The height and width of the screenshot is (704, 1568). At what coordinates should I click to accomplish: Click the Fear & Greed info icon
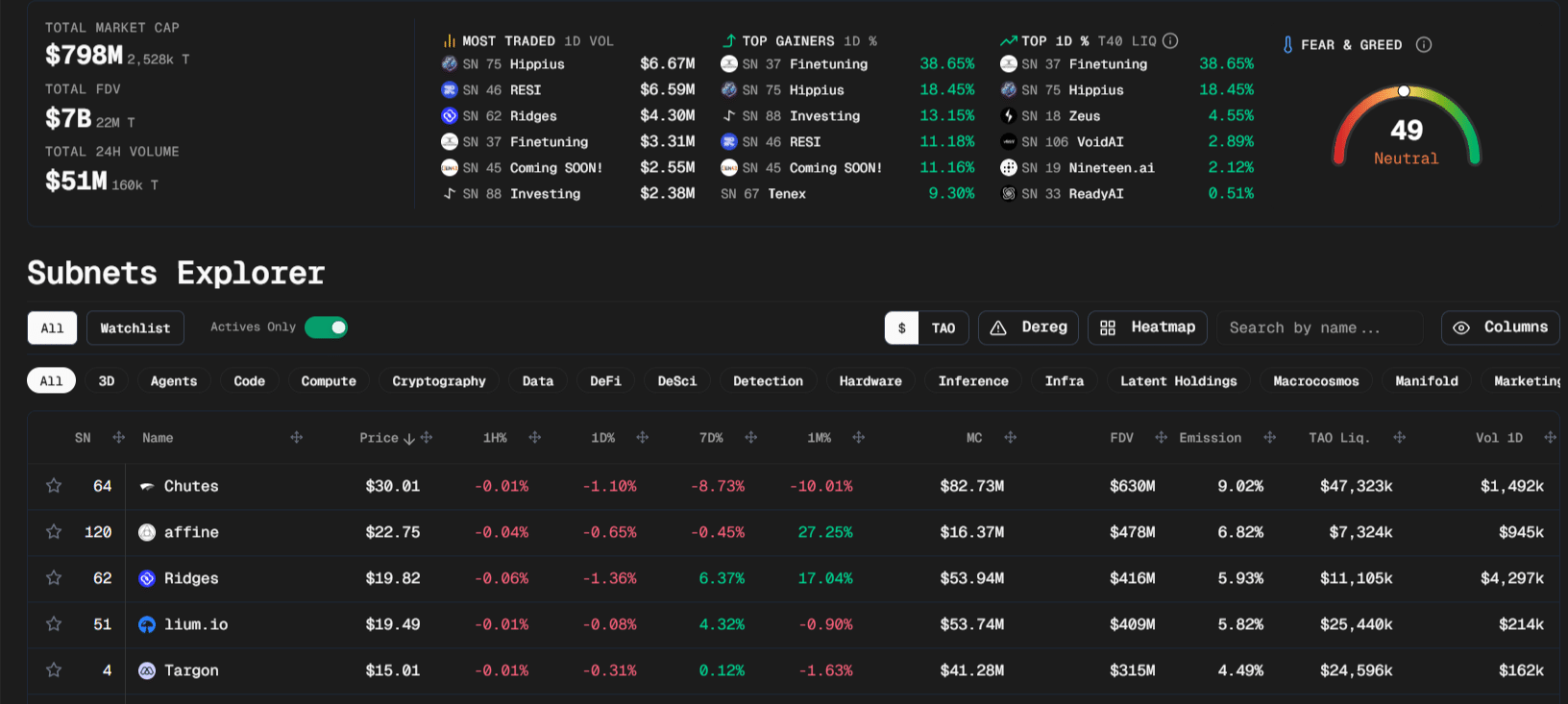click(x=1424, y=45)
